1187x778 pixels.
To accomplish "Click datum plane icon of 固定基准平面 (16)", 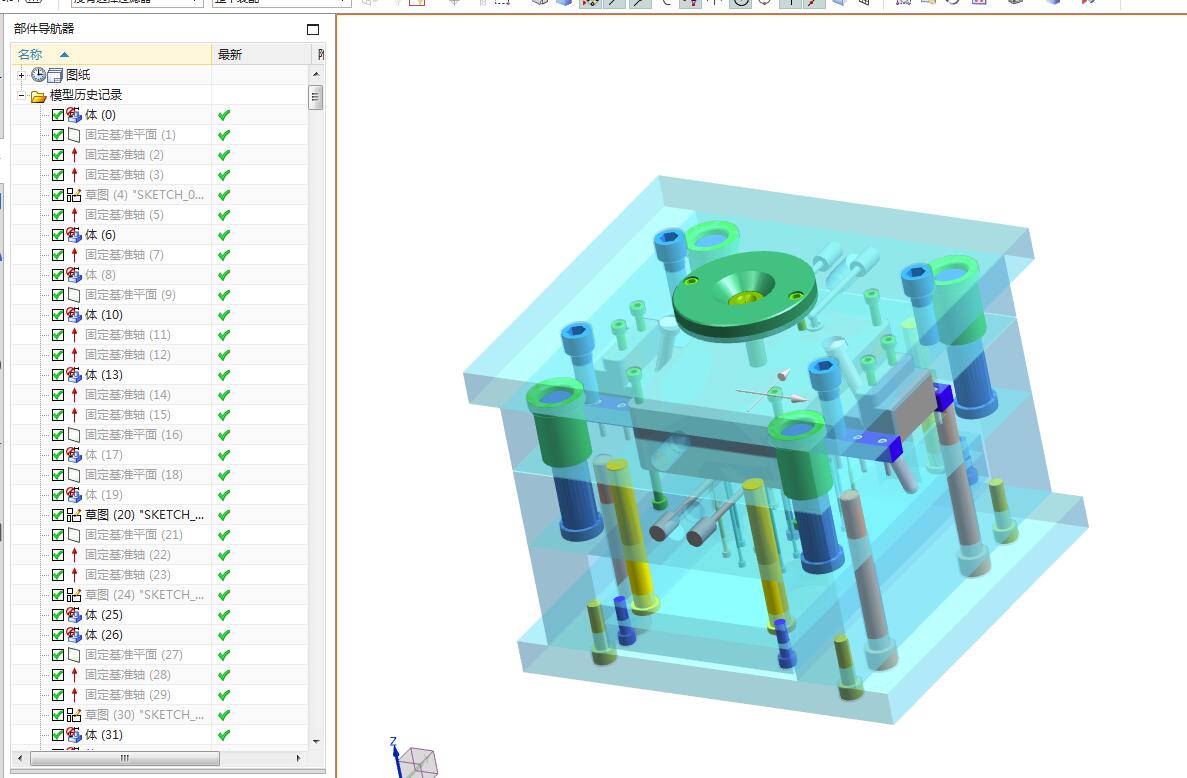I will tap(74, 434).
